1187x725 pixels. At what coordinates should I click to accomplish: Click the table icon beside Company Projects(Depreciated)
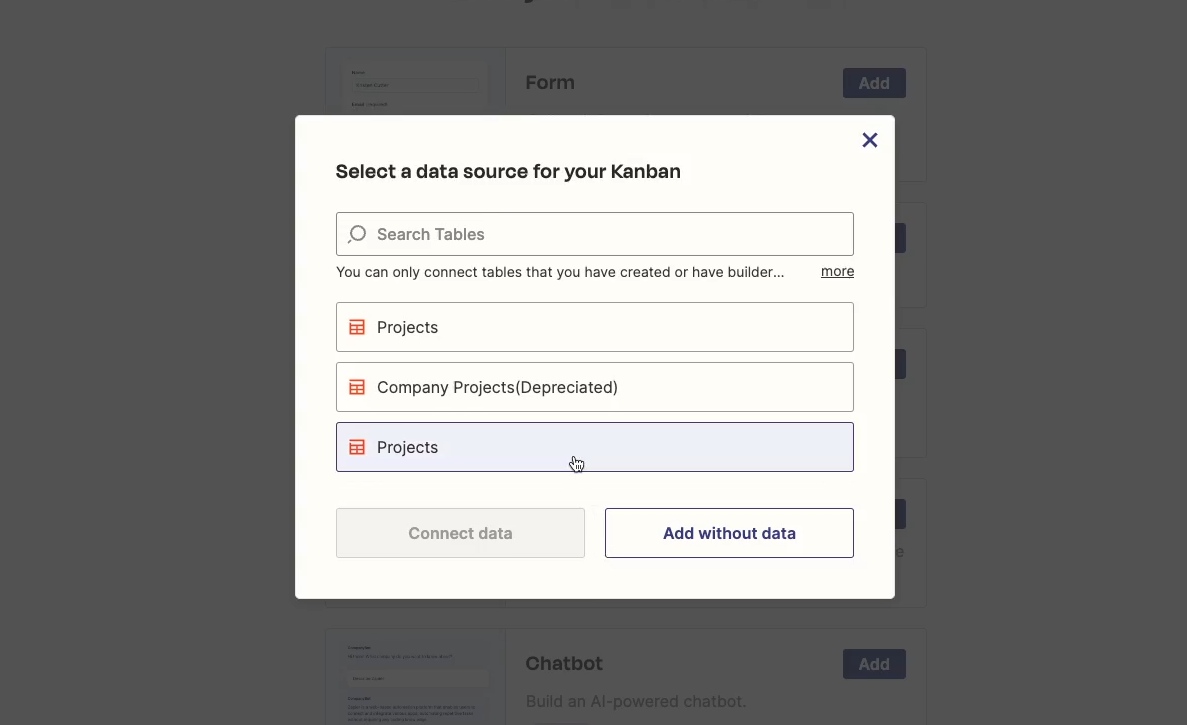[357, 387]
